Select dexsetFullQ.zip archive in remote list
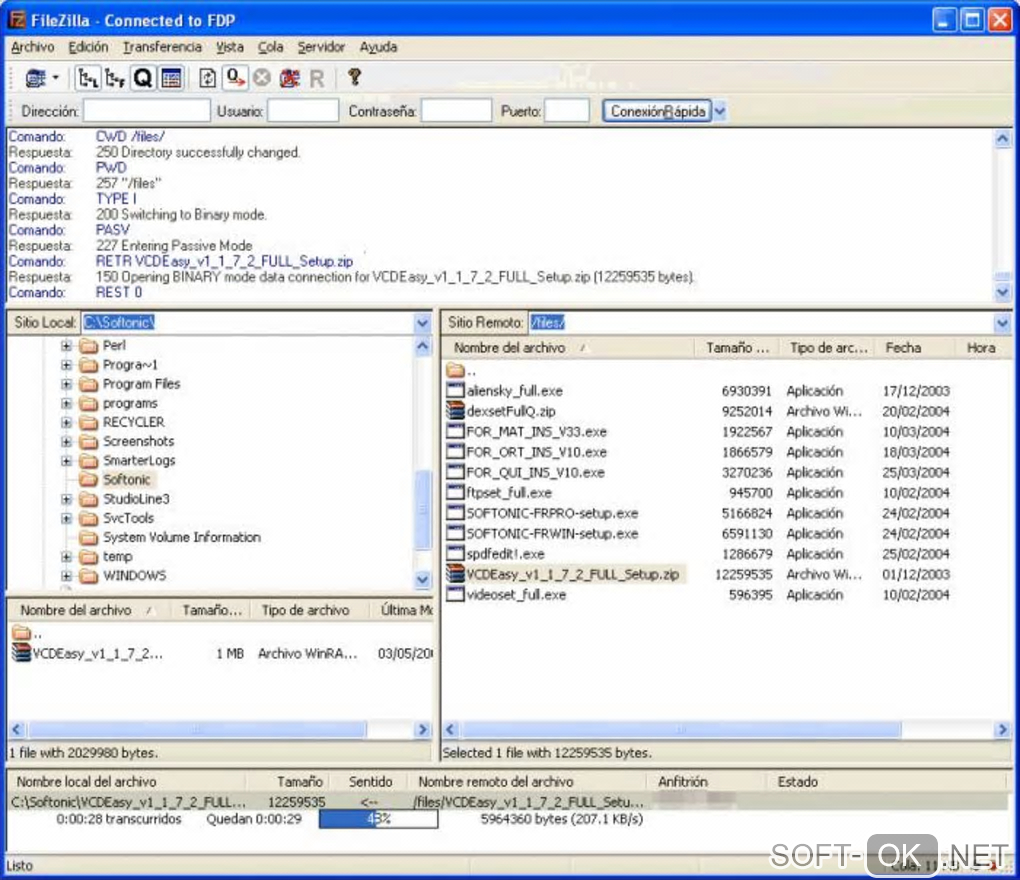The image size is (1020, 880). tap(511, 411)
